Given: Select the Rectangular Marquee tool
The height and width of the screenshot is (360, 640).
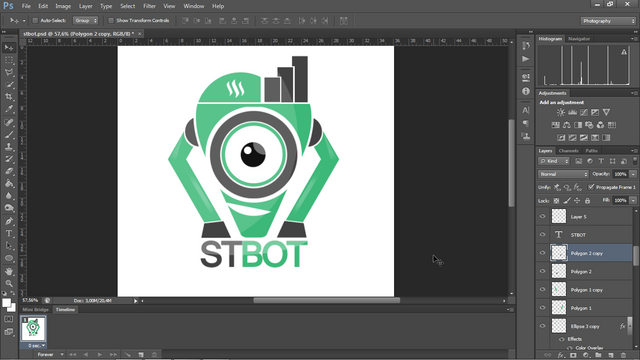Looking at the screenshot, I should [x=9, y=60].
